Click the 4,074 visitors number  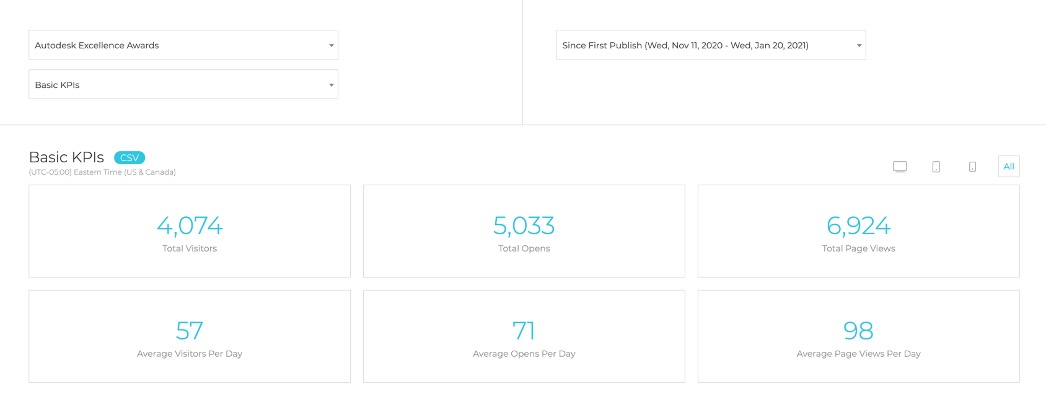189,225
